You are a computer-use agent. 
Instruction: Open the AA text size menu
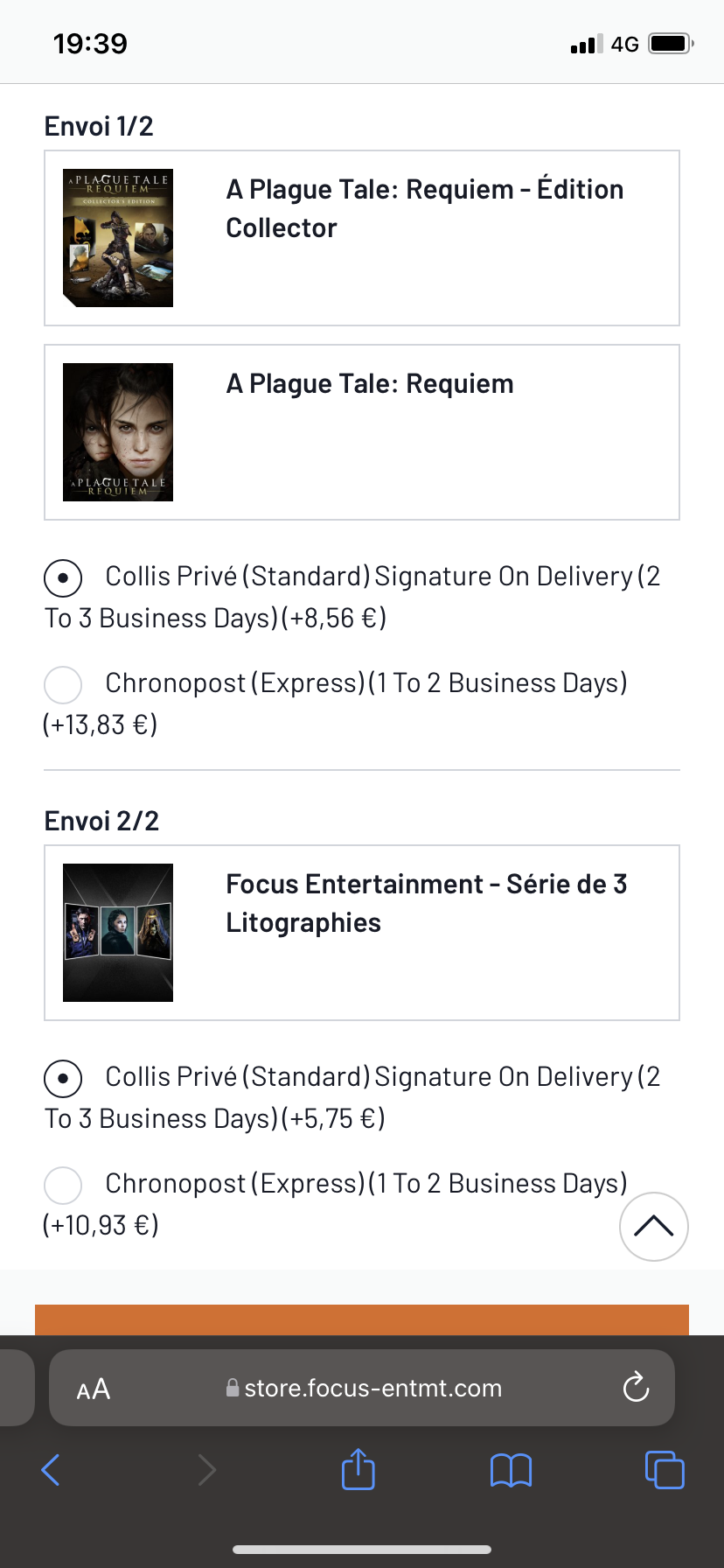(94, 1389)
